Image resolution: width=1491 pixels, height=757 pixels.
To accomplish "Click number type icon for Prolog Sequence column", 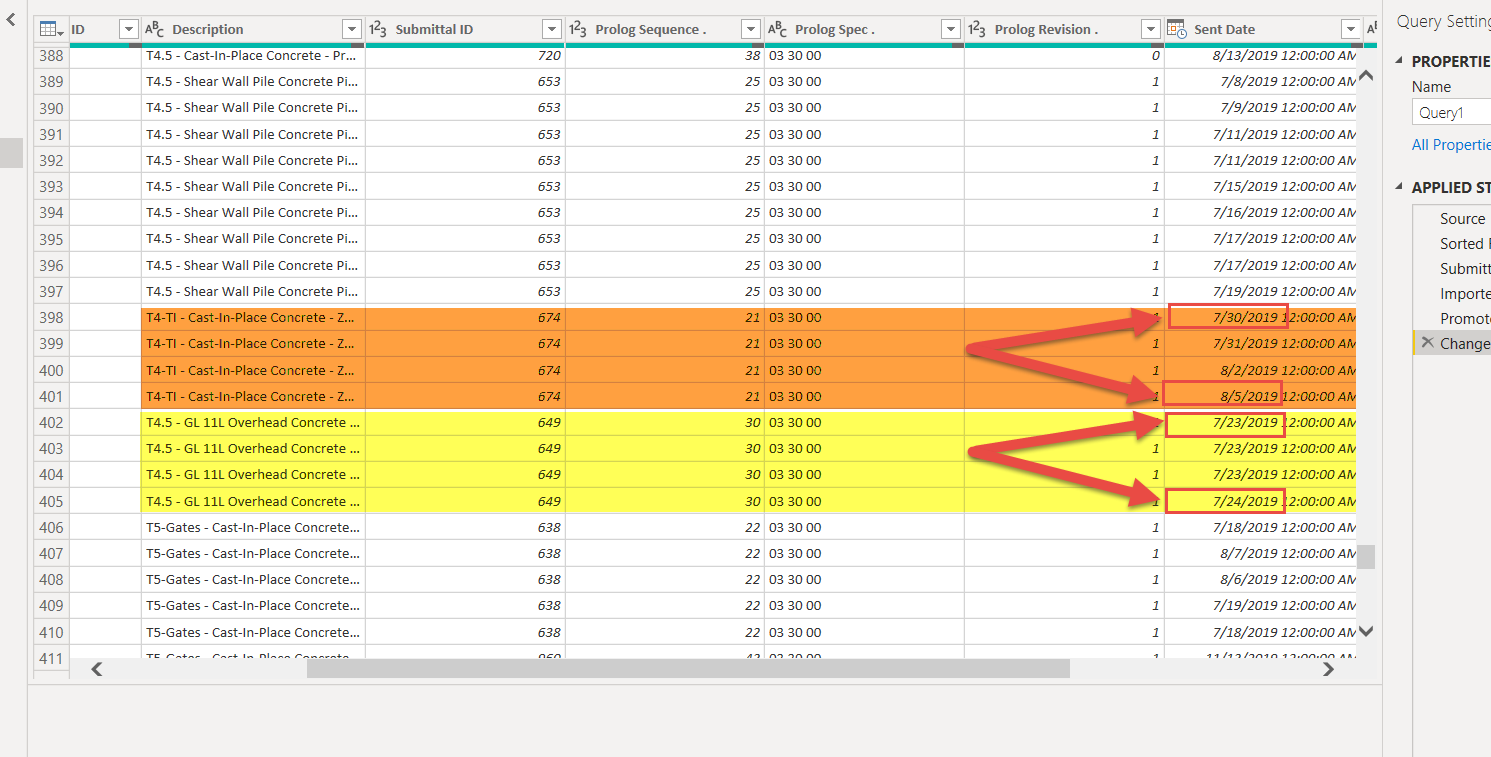I will (578, 29).
